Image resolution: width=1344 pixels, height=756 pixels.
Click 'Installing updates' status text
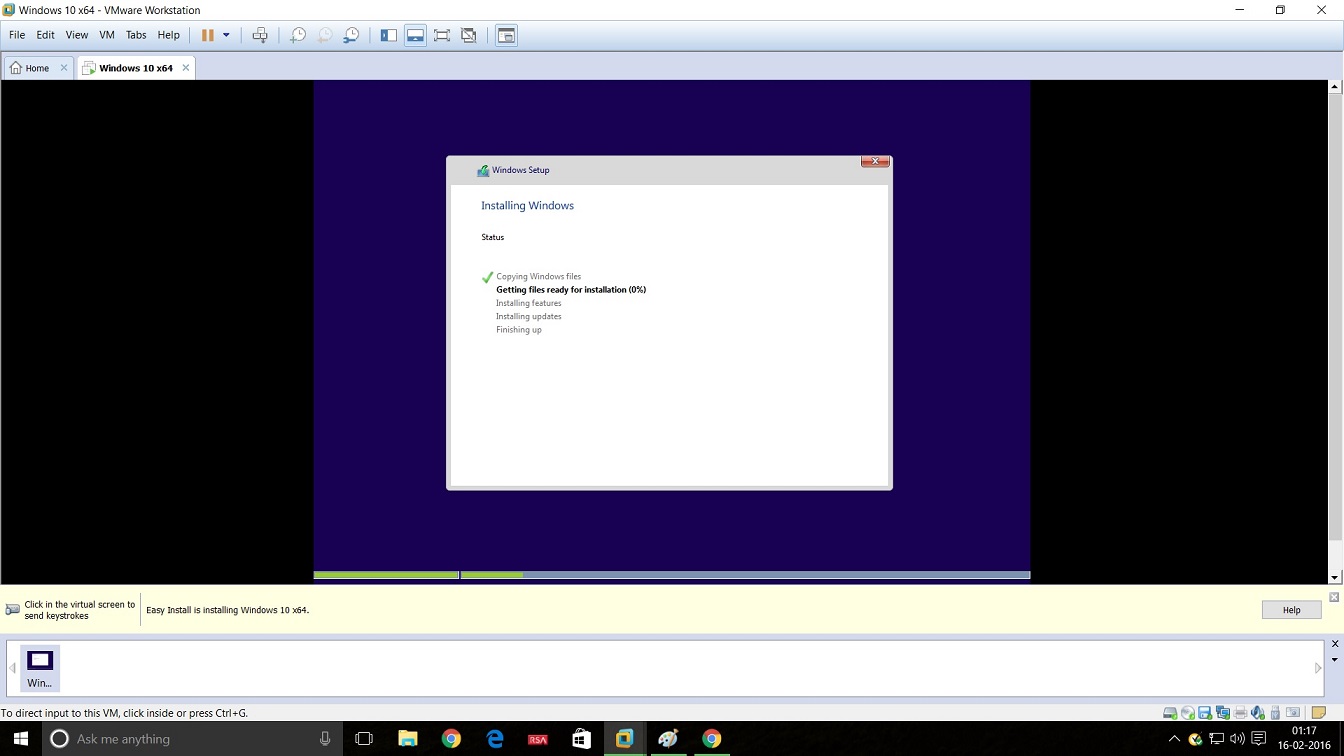528,316
